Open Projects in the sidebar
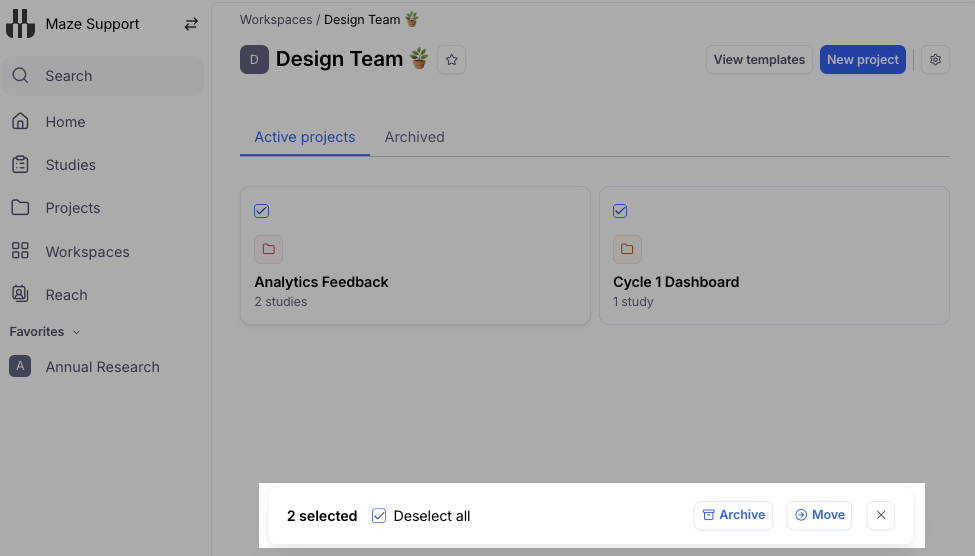The image size is (975, 556). point(73,208)
